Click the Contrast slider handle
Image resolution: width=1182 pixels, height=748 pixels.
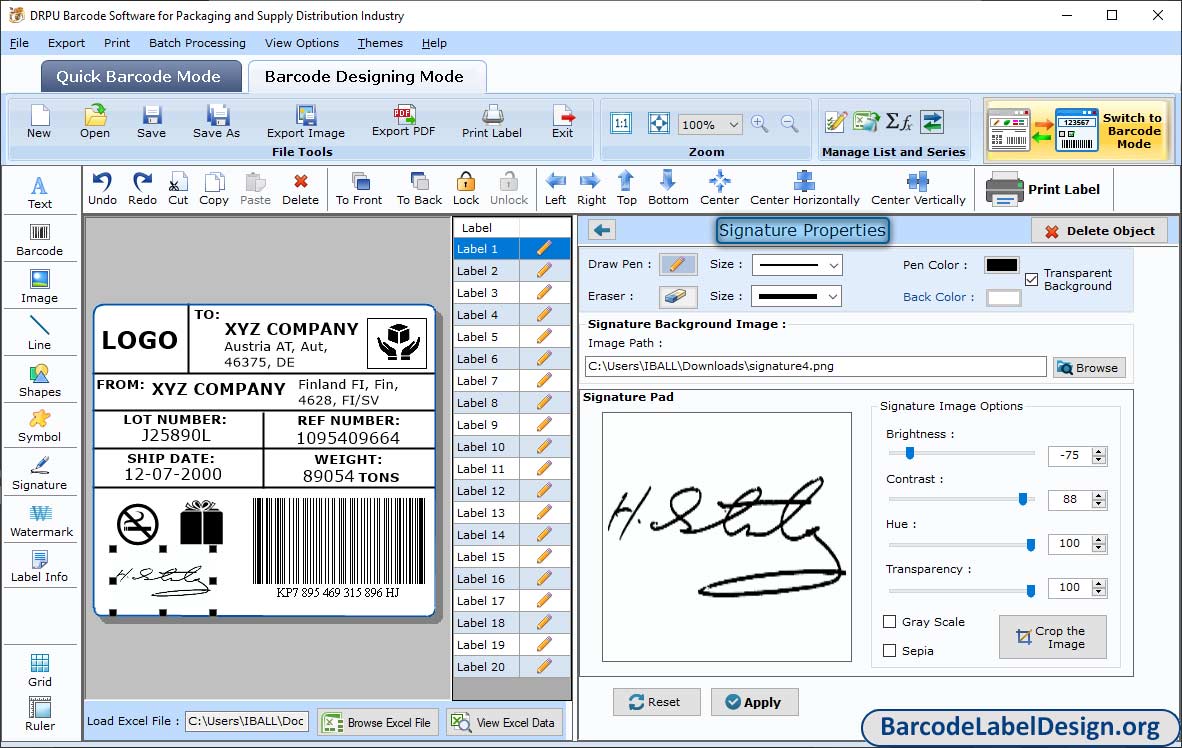tap(1023, 498)
